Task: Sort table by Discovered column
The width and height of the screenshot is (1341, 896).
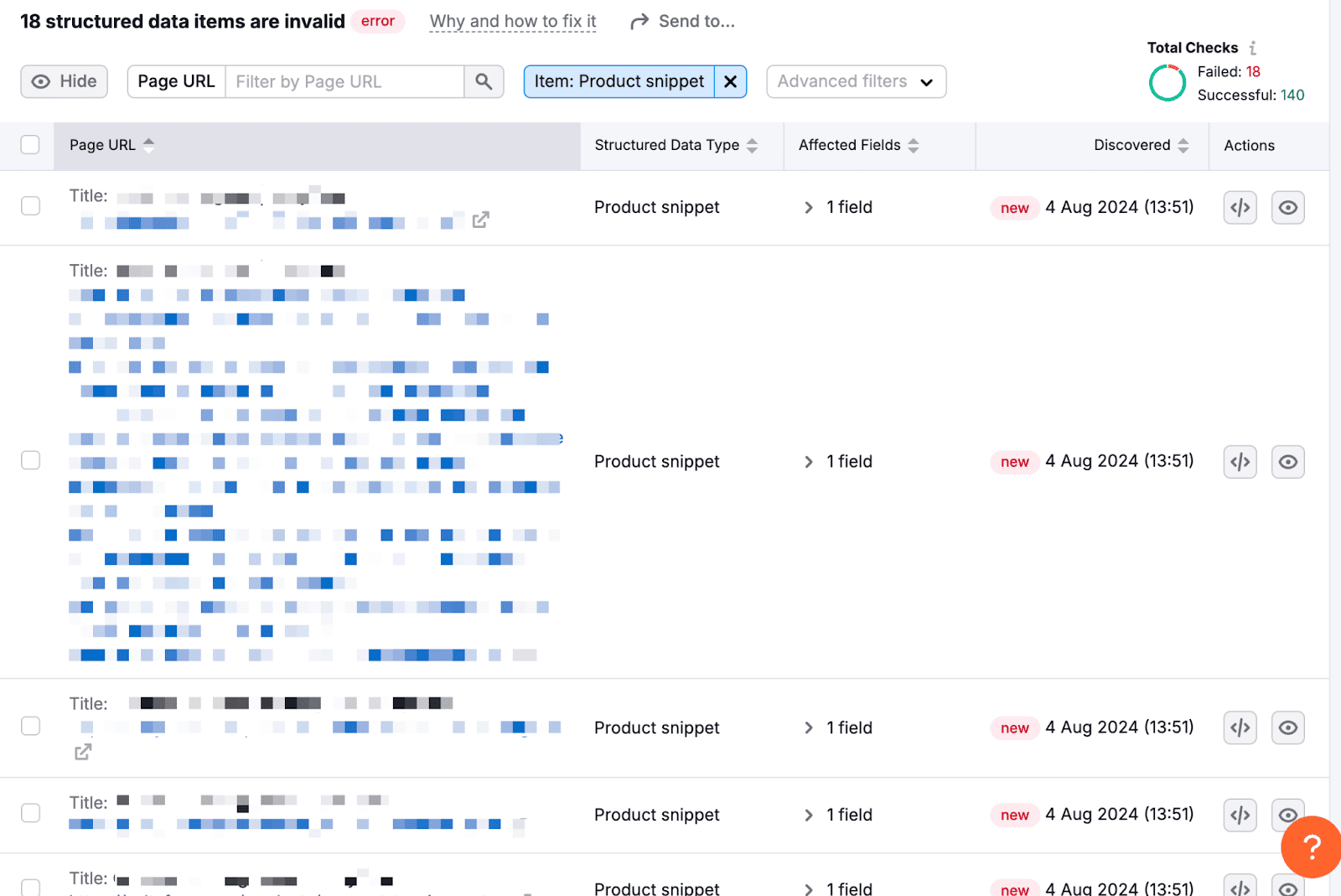Action: pos(1183,146)
